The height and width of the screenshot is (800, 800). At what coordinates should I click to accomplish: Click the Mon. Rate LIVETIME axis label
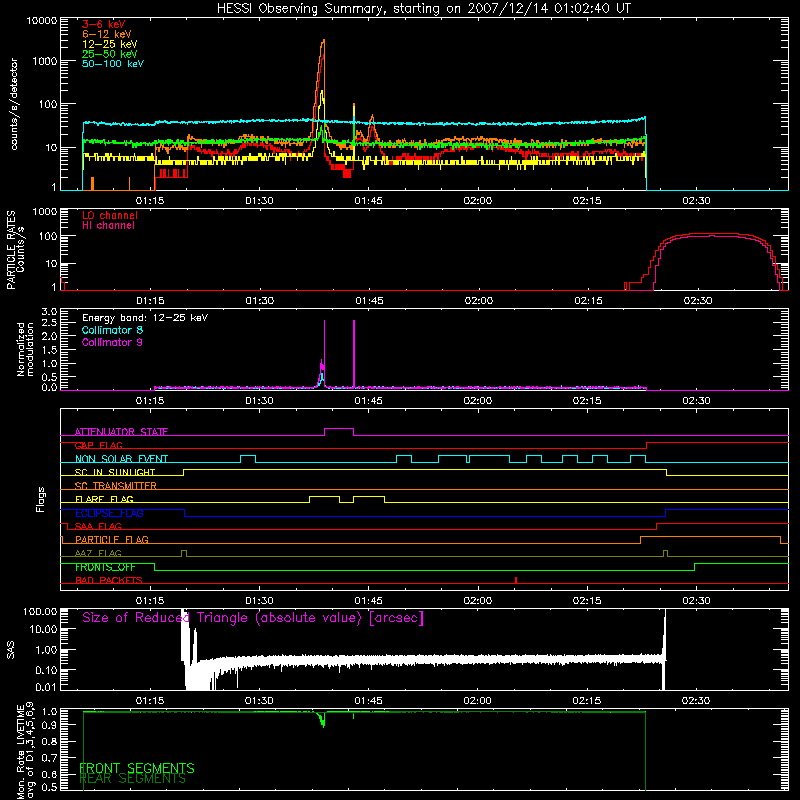coord(25,752)
